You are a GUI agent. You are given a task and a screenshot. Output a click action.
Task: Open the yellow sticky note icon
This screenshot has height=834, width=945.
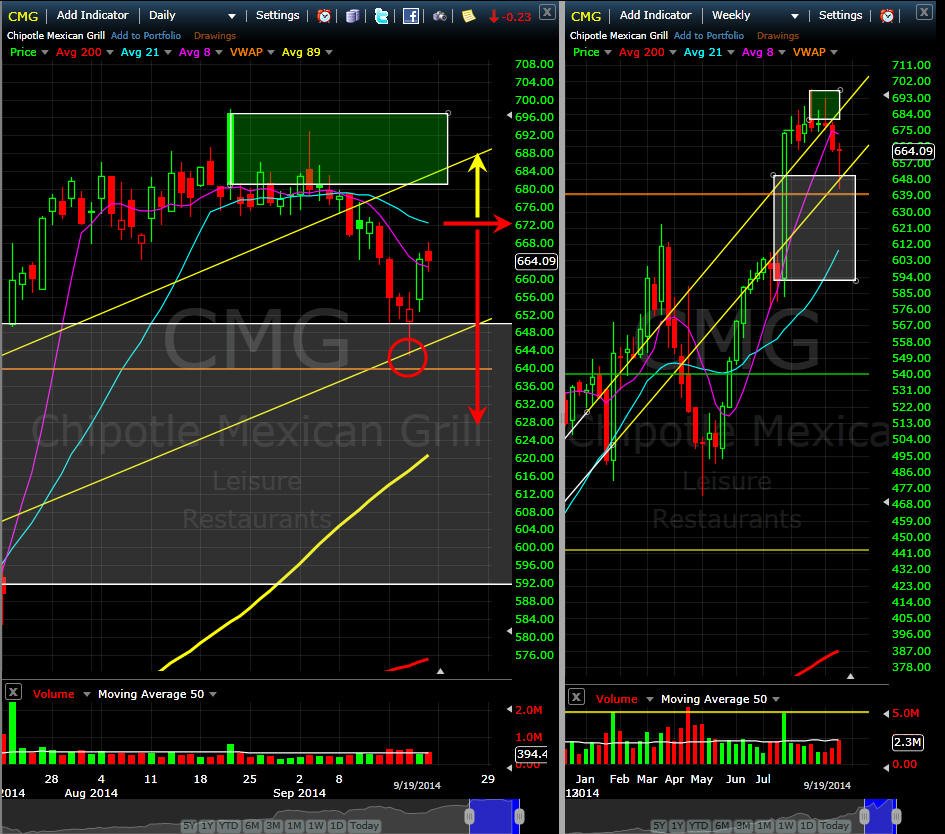tap(469, 16)
